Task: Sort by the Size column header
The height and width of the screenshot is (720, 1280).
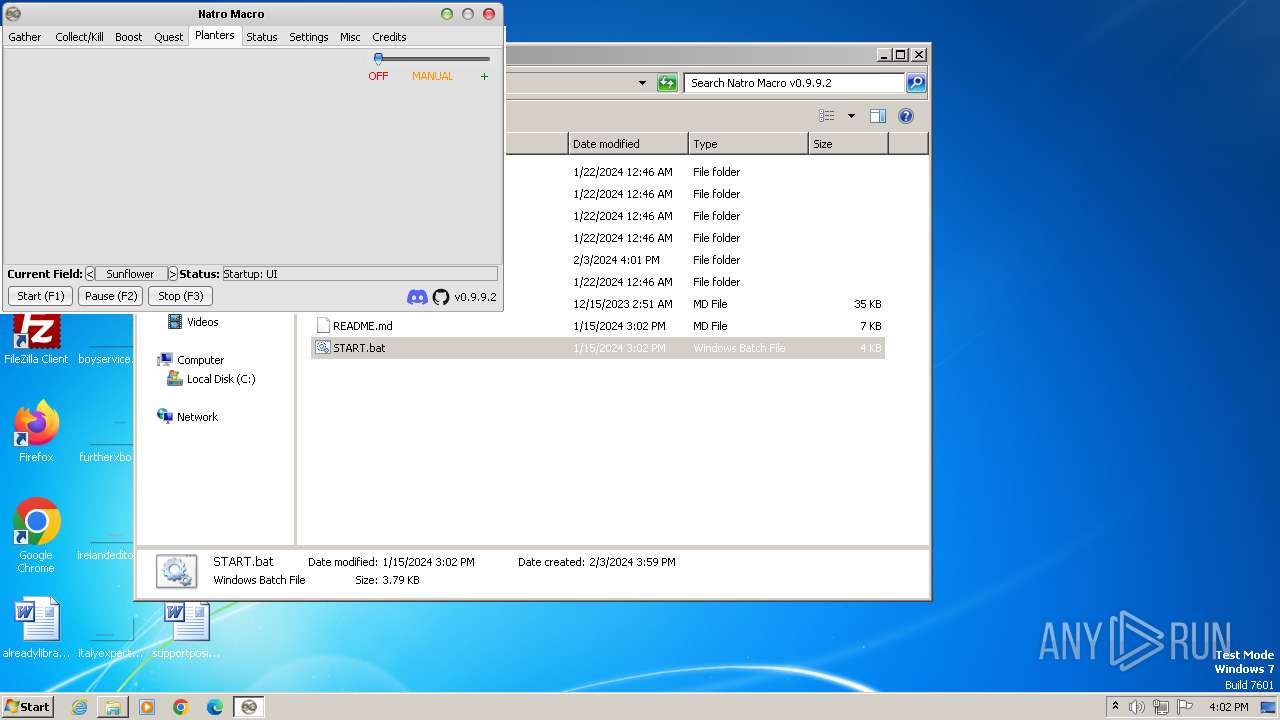Action: [x=848, y=144]
